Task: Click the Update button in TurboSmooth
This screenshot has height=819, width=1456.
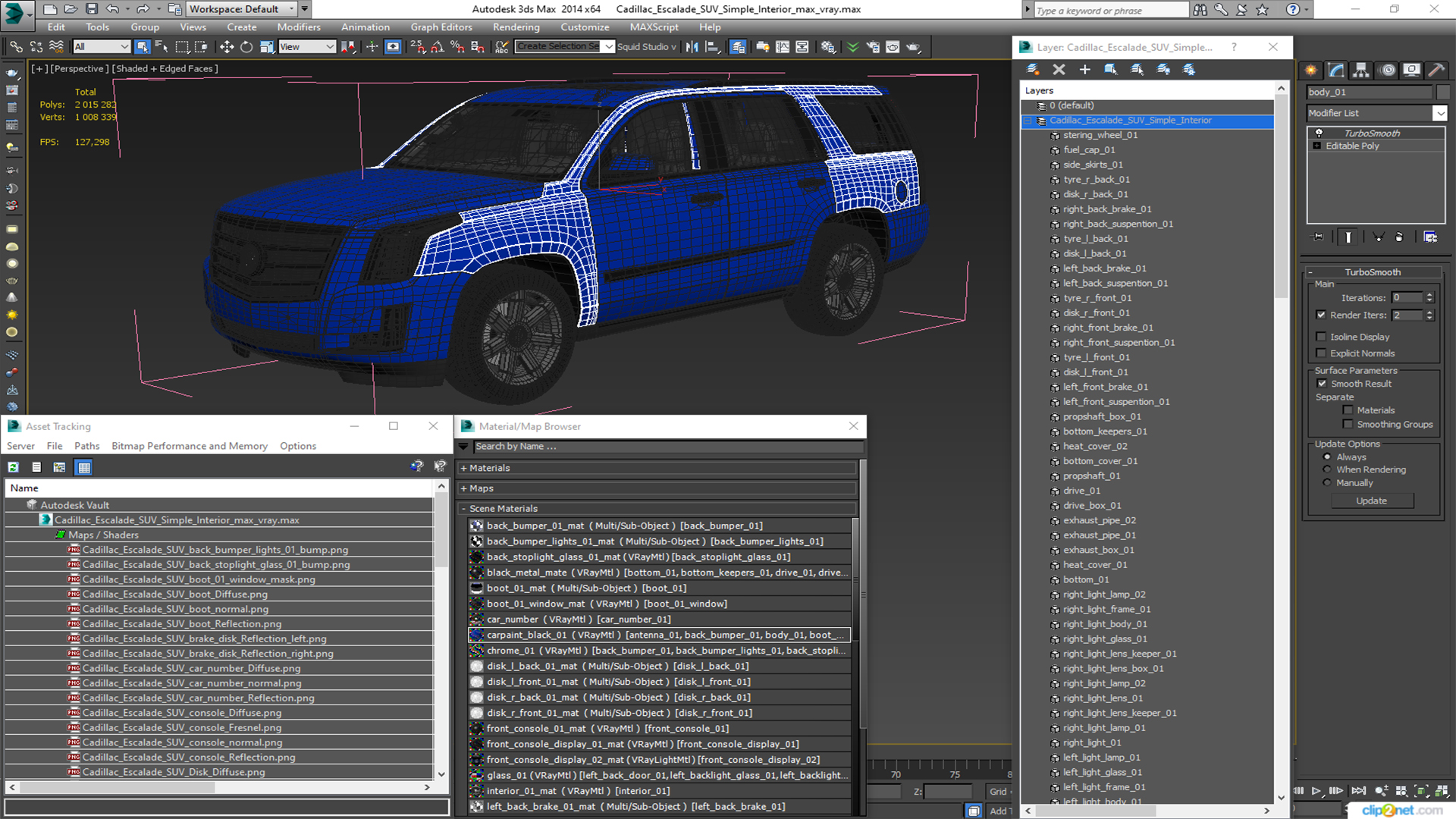Action: point(1371,500)
